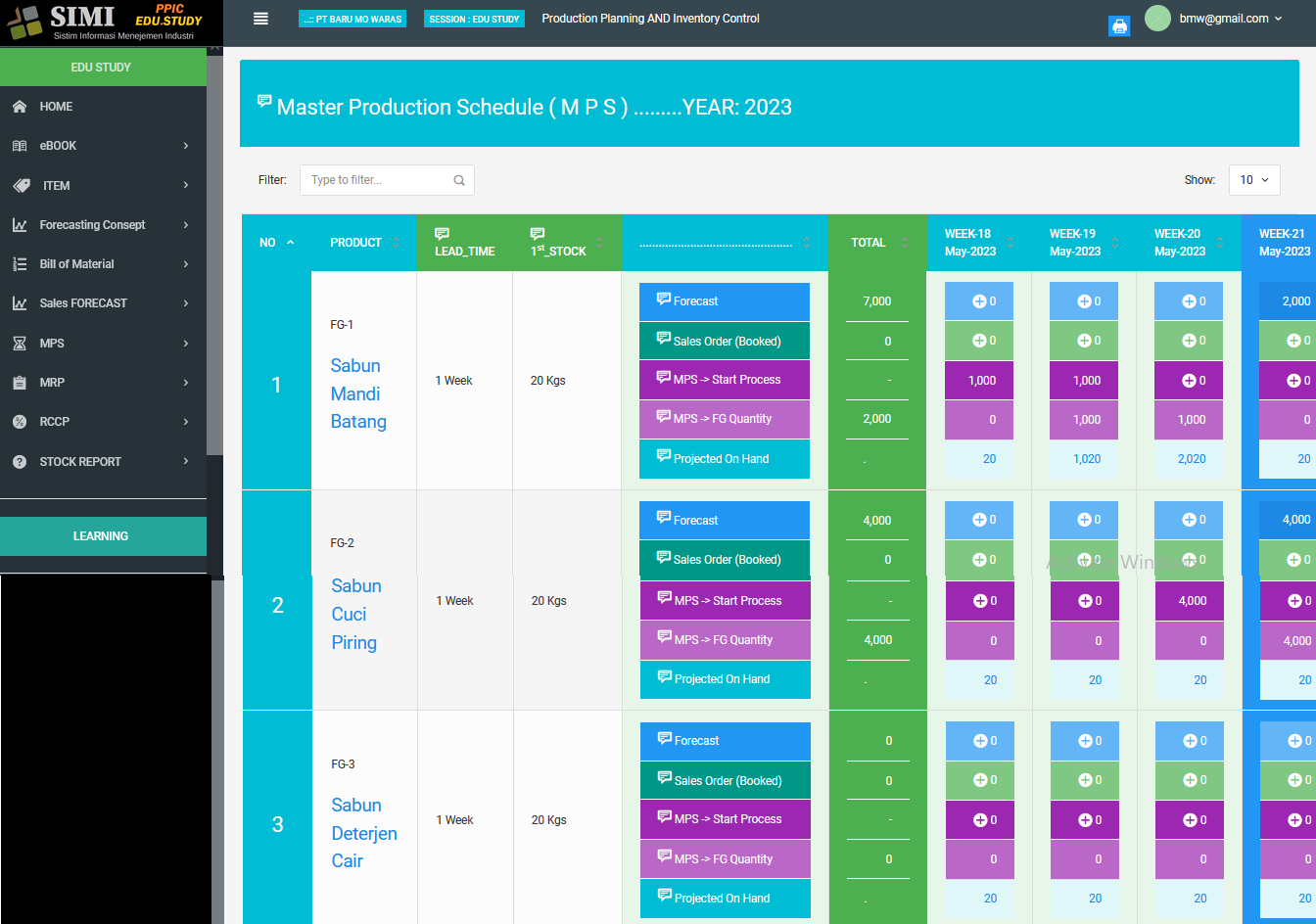Click the comment icon above LEAD_TIME header
This screenshot has width=1316, height=924.
click(442, 234)
